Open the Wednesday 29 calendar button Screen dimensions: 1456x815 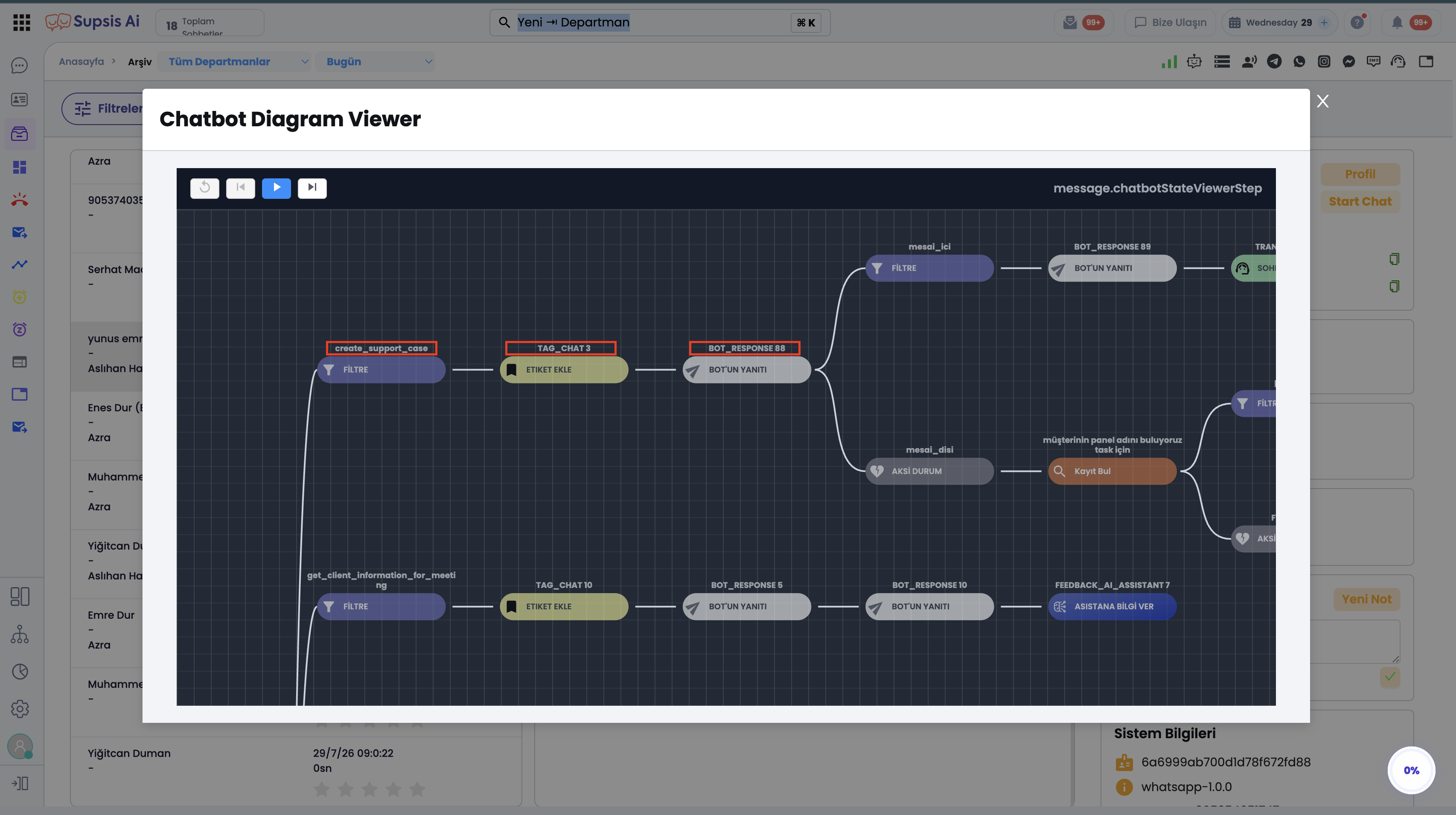[x=1279, y=23]
